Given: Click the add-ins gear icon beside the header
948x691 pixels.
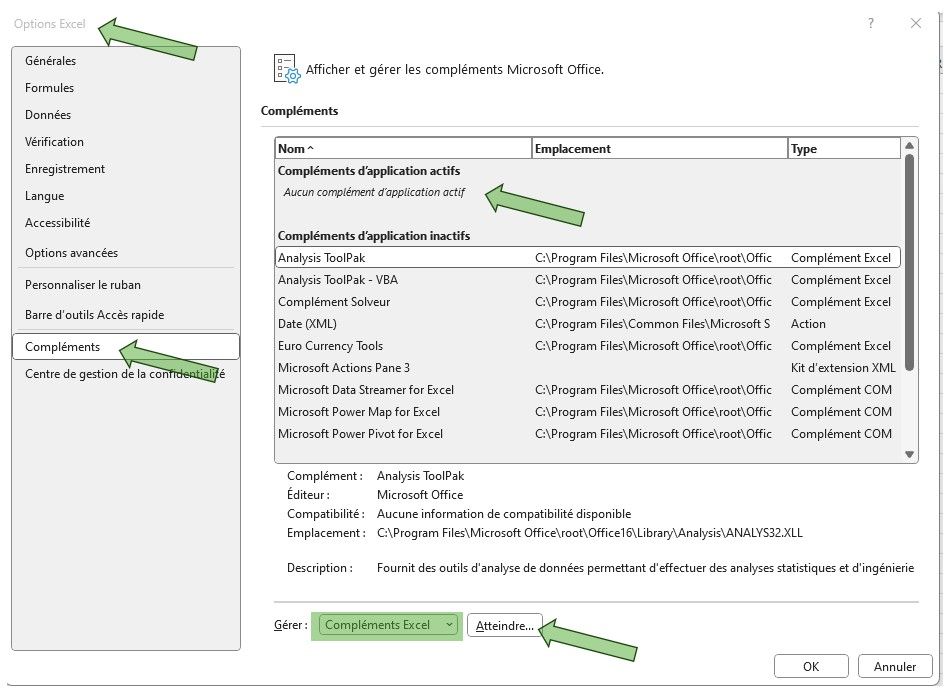Looking at the screenshot, I should pyautogui.click(x=287, y=69).
